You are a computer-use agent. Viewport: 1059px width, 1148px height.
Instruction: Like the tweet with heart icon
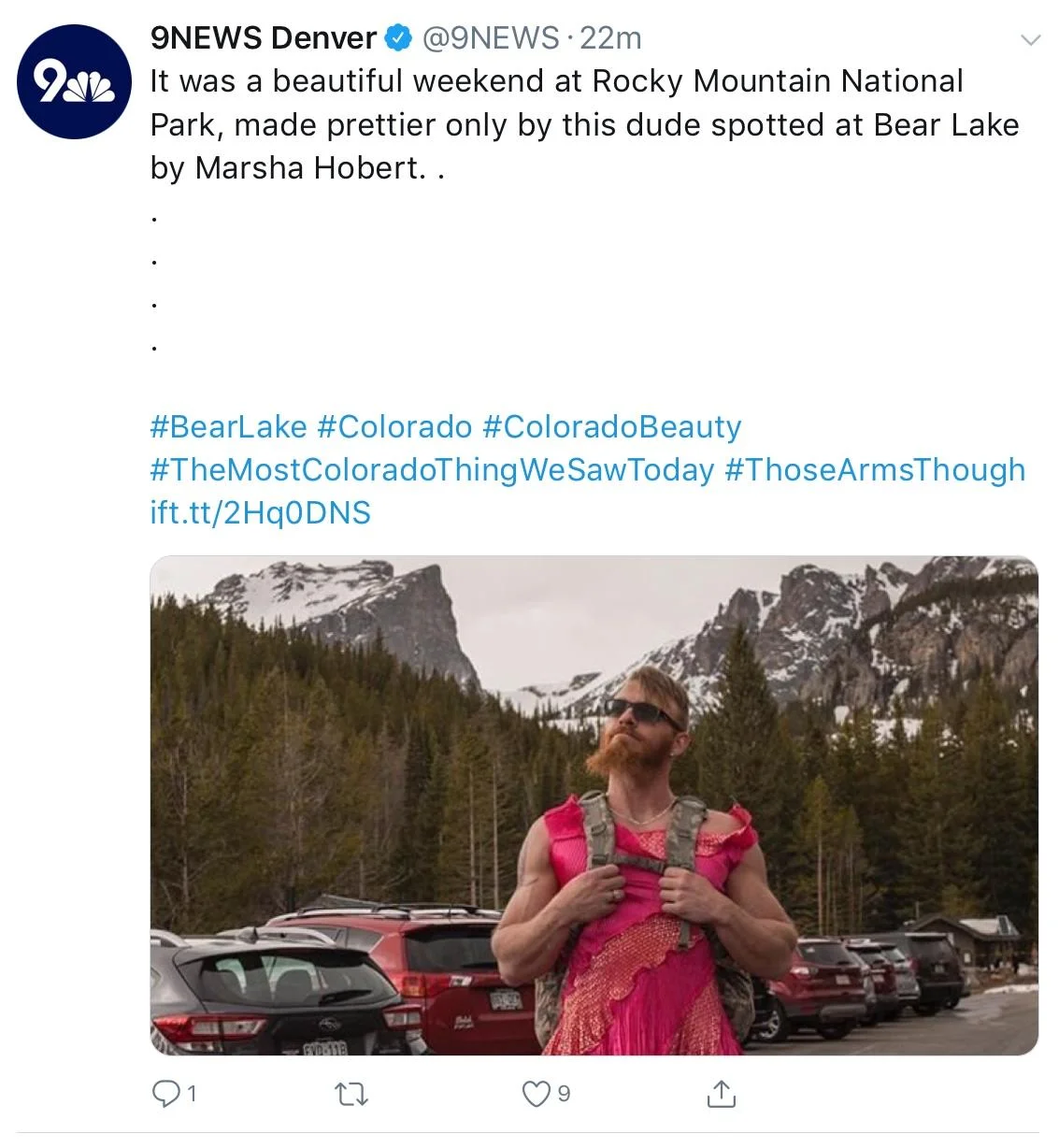(536, 1094)
